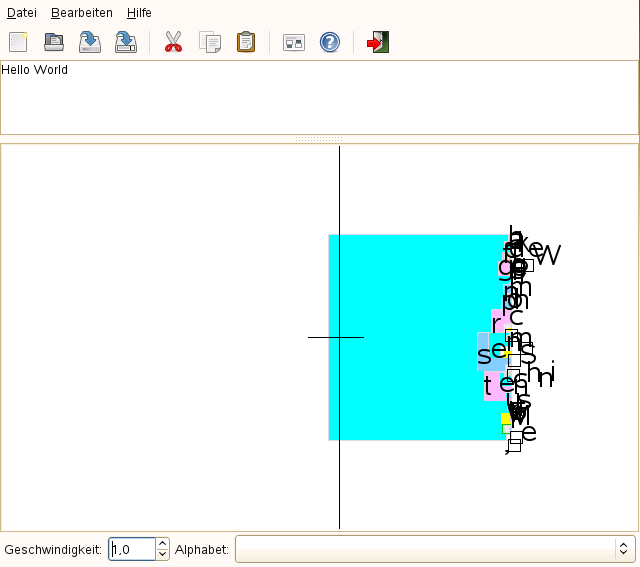Open the Datei menu
The height and width of the screenshot is (567, 640).
22,13
